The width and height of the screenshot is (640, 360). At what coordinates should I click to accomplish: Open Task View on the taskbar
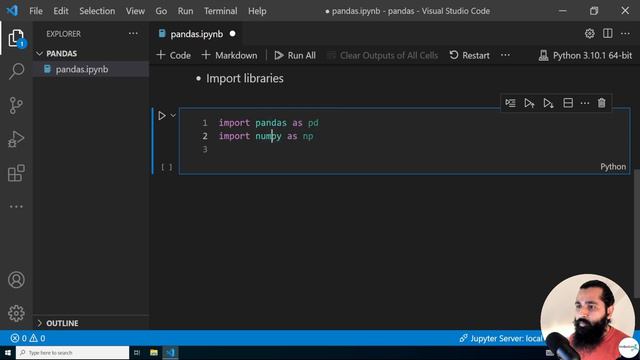(x=137, y=353)
